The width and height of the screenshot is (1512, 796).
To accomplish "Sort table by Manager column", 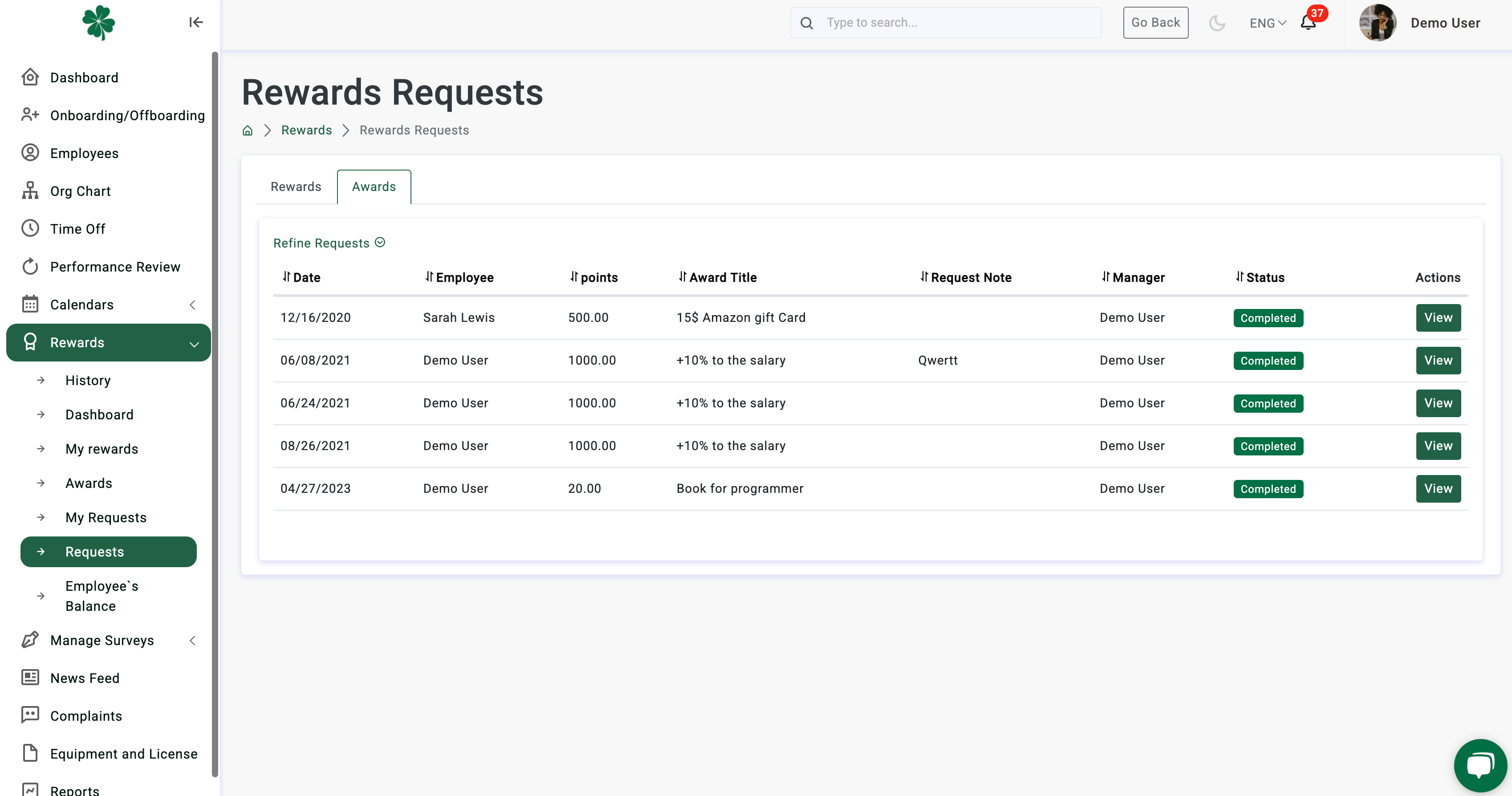I will (1133, 277).
